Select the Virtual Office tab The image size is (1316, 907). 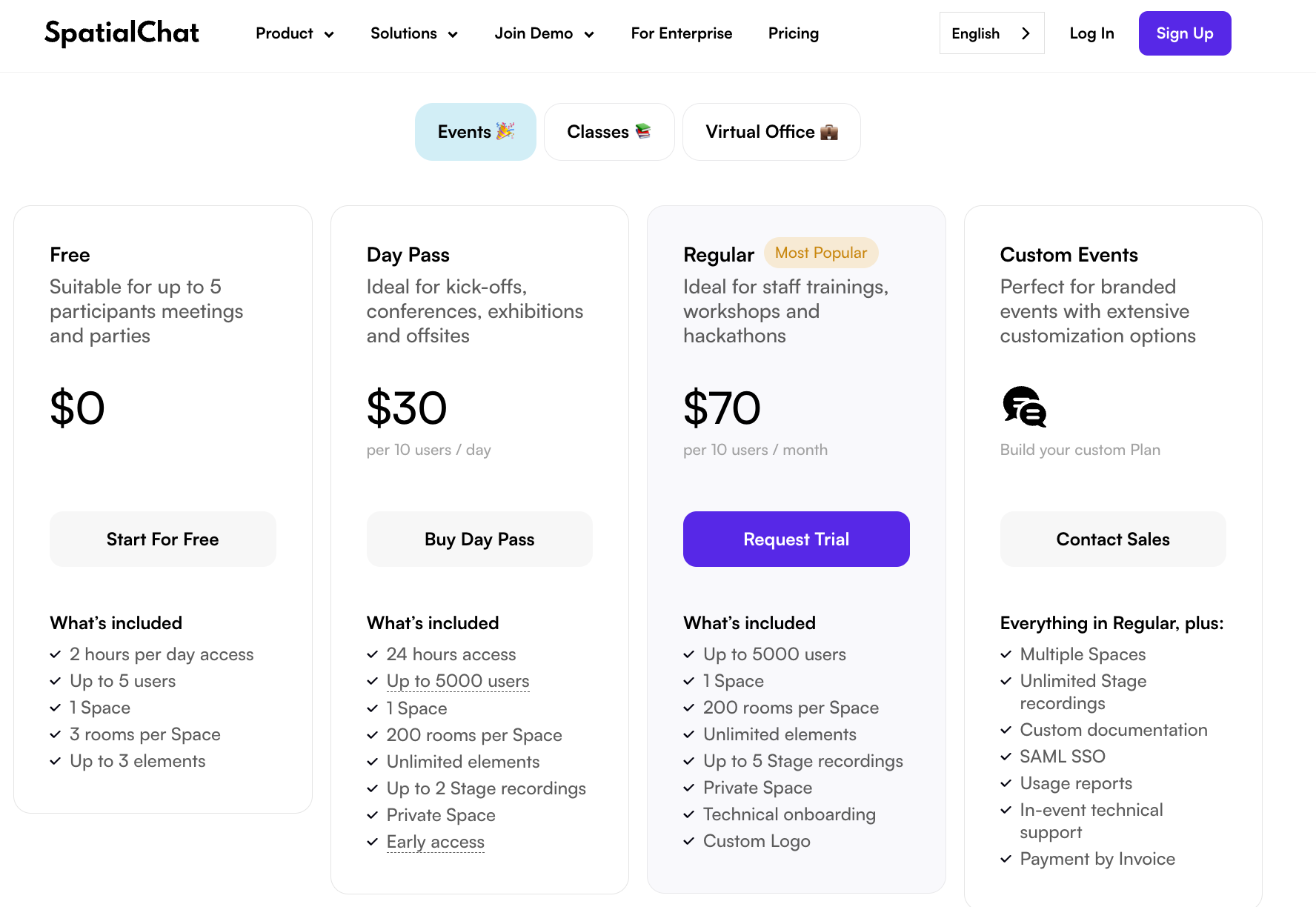click(x=771, y=132)
